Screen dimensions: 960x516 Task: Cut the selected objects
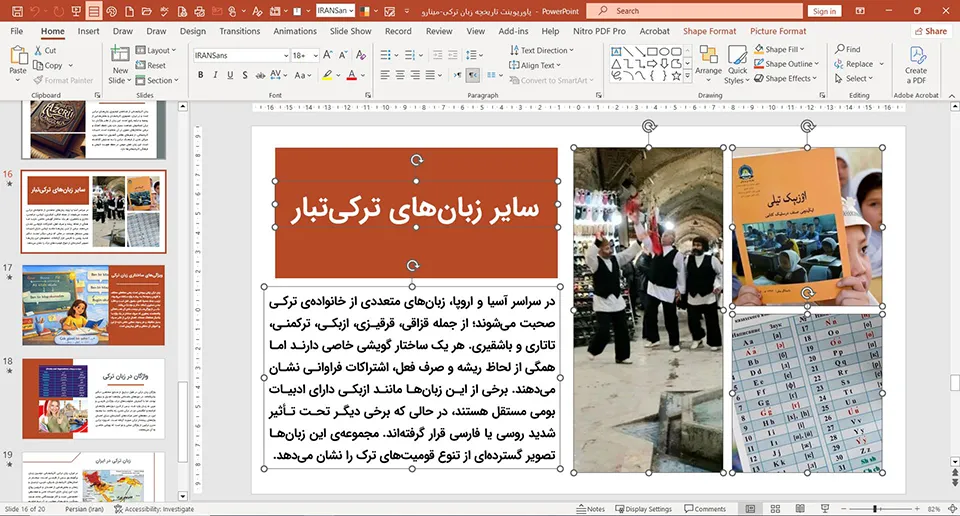point(45,51)
